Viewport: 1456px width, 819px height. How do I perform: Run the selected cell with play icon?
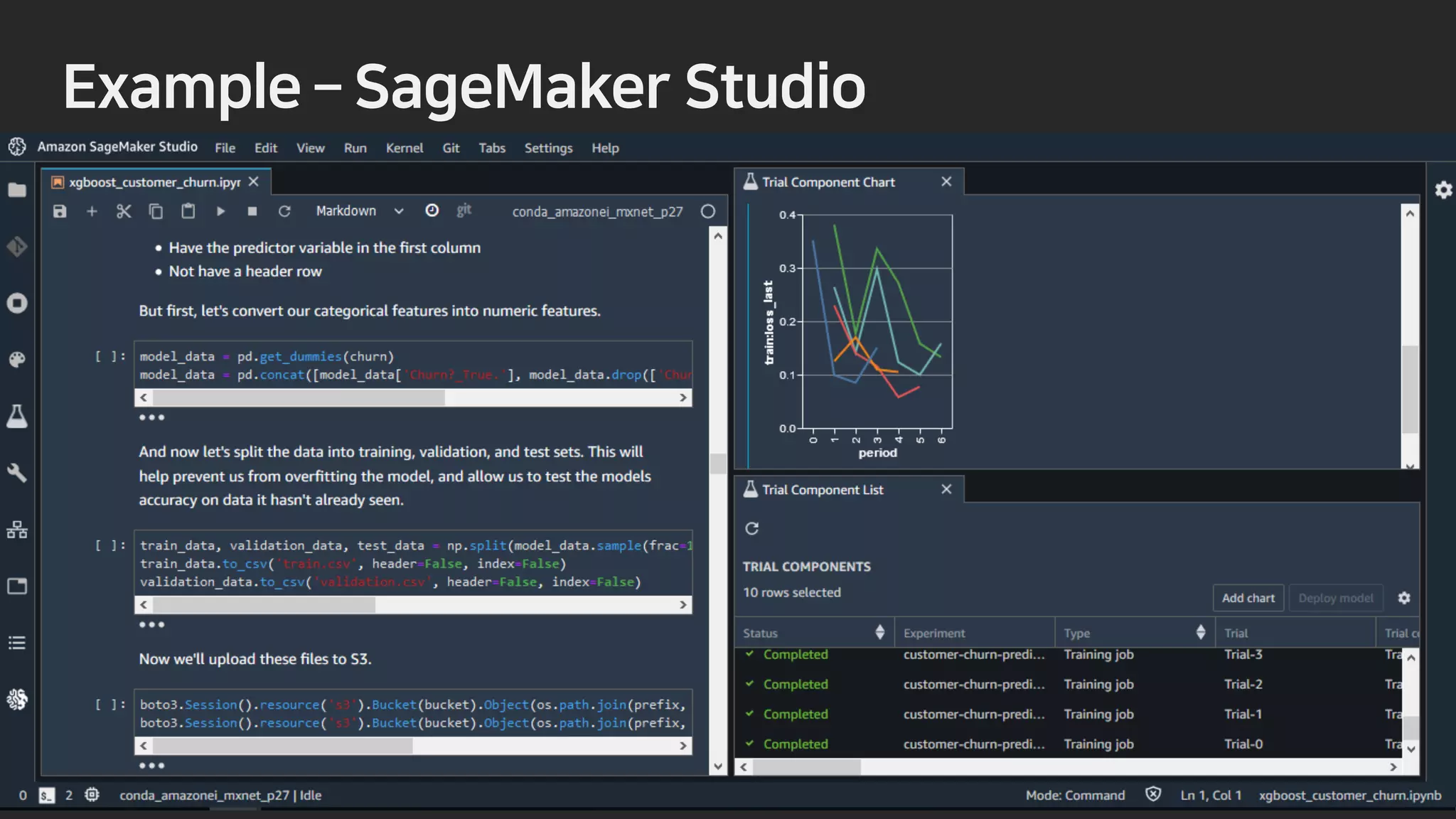(220, 211)
